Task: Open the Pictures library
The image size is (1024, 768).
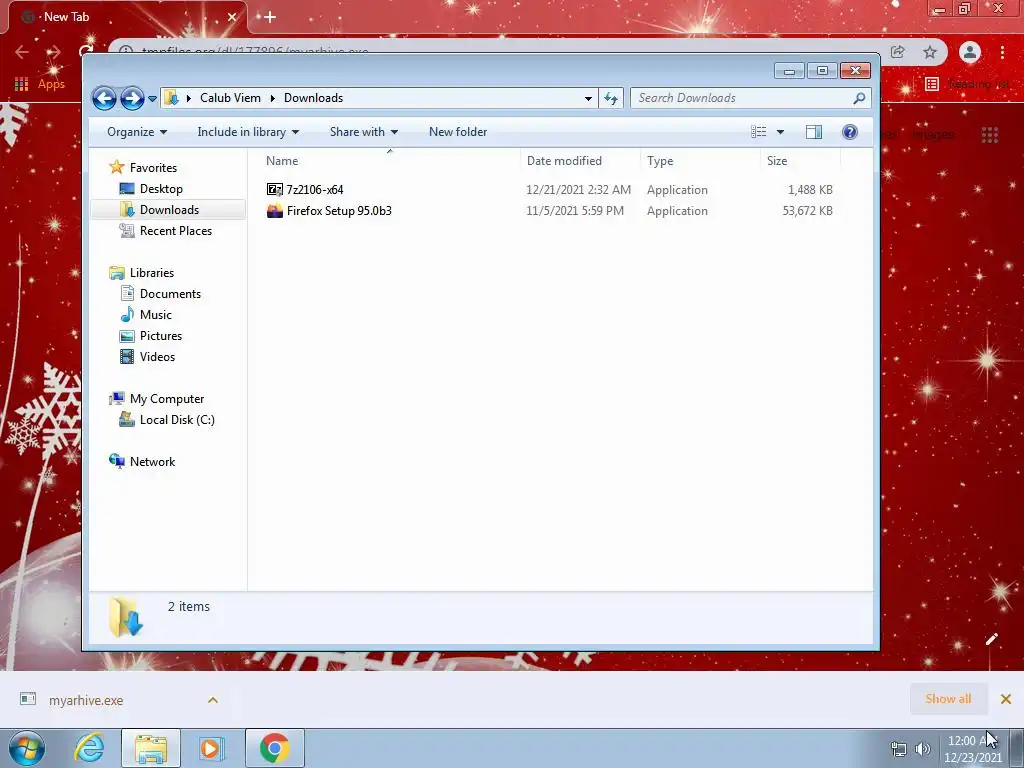Action: click(161, 335)
